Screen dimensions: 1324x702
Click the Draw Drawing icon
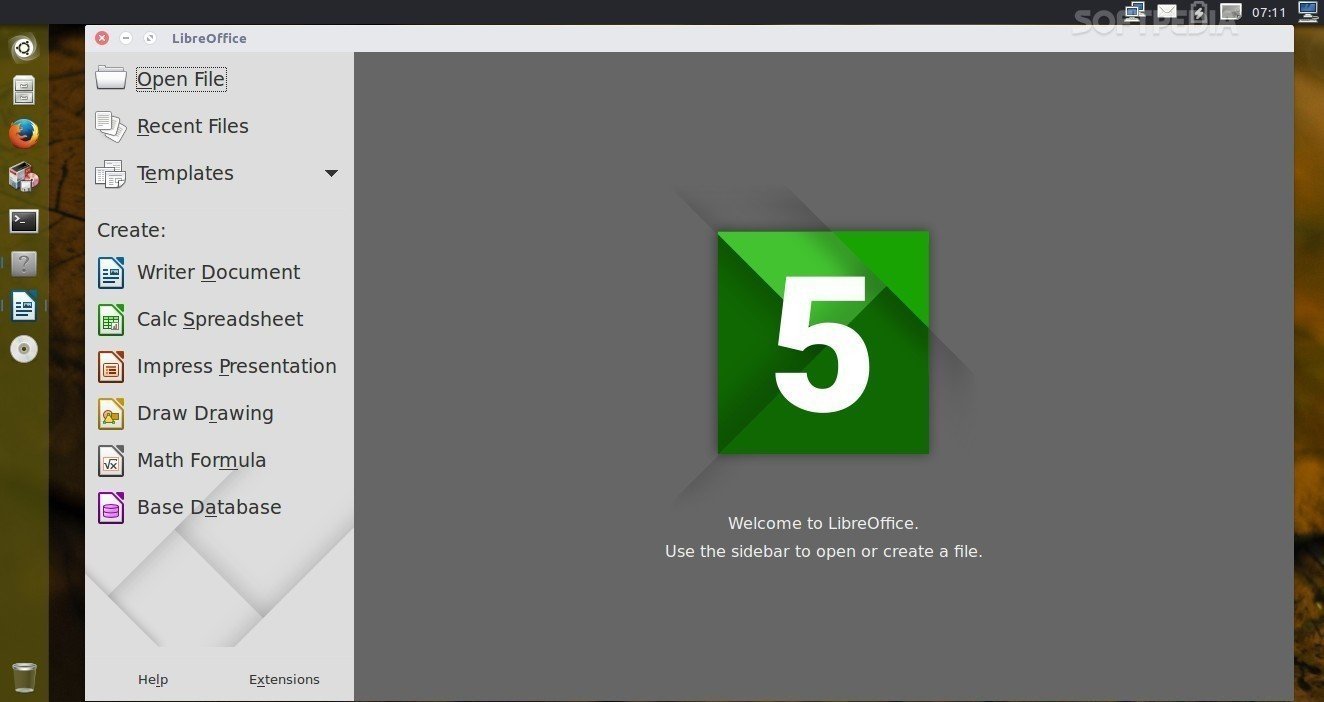point(111,413)
